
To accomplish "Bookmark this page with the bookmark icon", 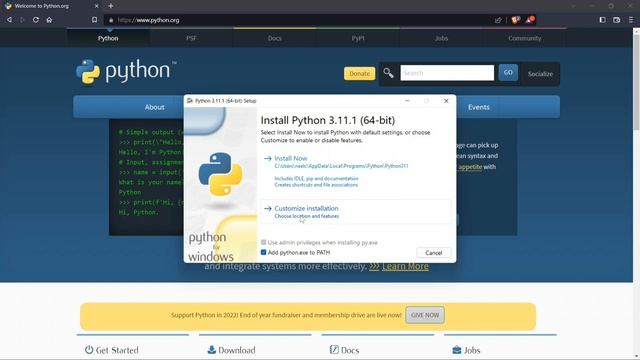I will pos(94,20).
